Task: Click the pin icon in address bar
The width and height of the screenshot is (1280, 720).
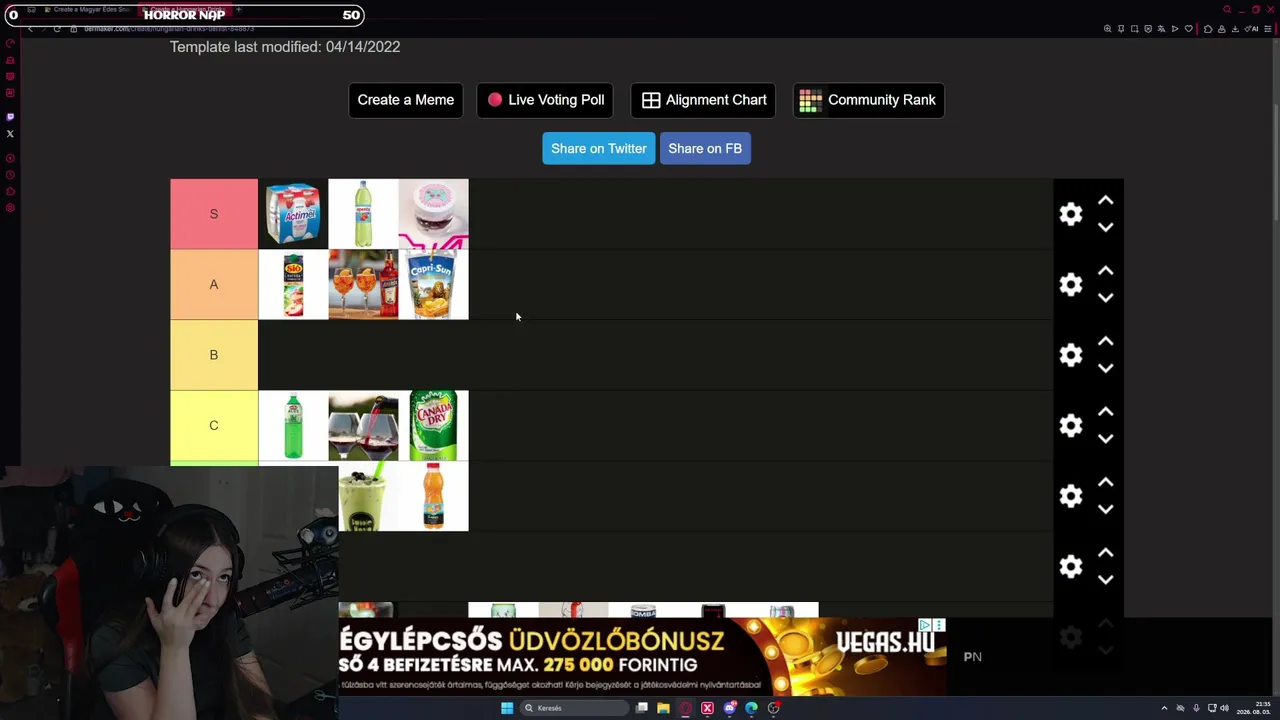Action: [1121, 29]
